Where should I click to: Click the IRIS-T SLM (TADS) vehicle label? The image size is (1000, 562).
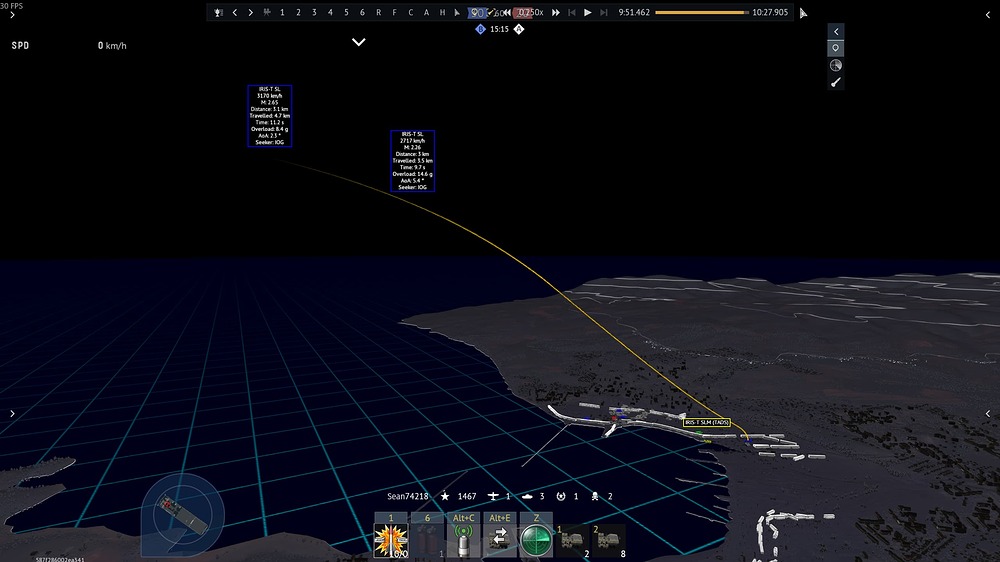(x=707, y=422)
